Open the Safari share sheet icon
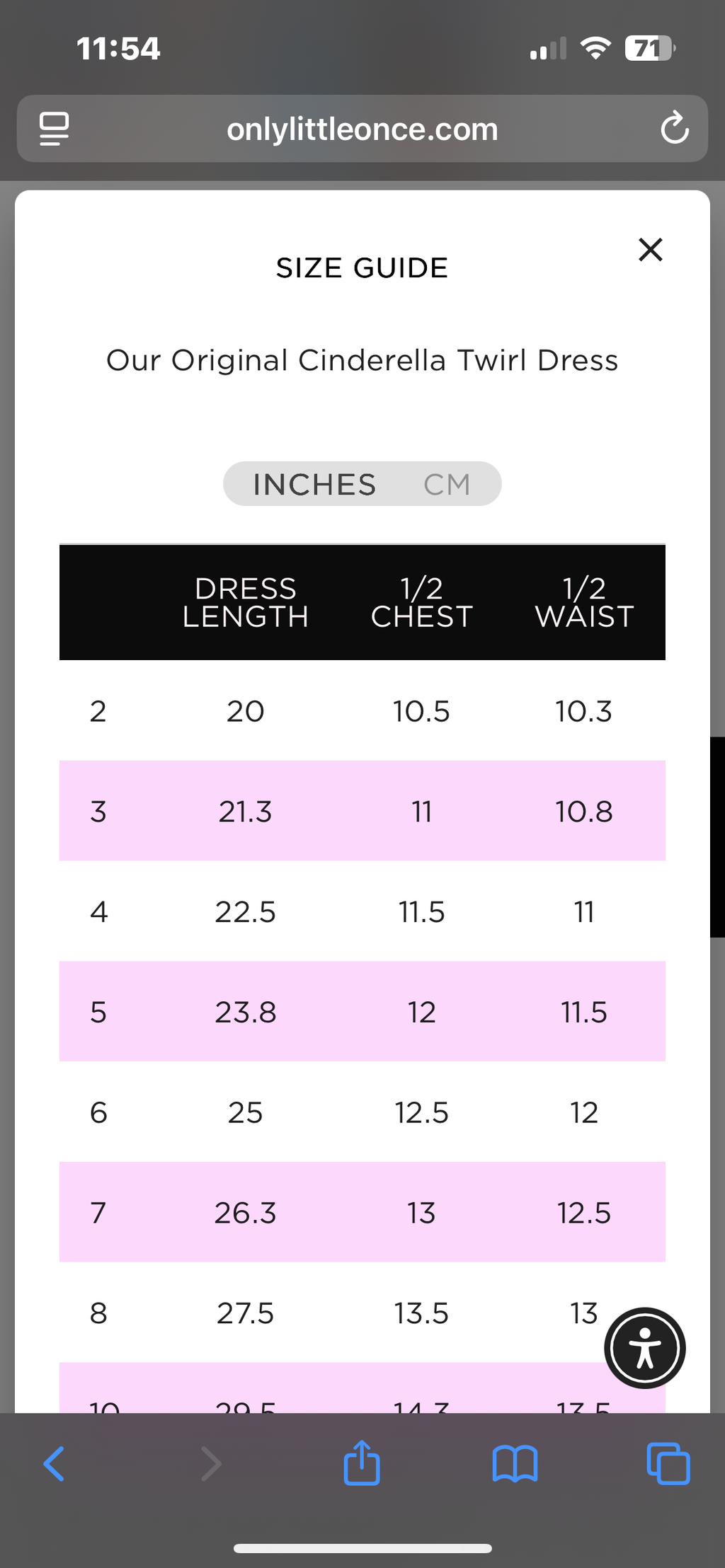Screen dimensions: 725x1568 point(362,1462)
